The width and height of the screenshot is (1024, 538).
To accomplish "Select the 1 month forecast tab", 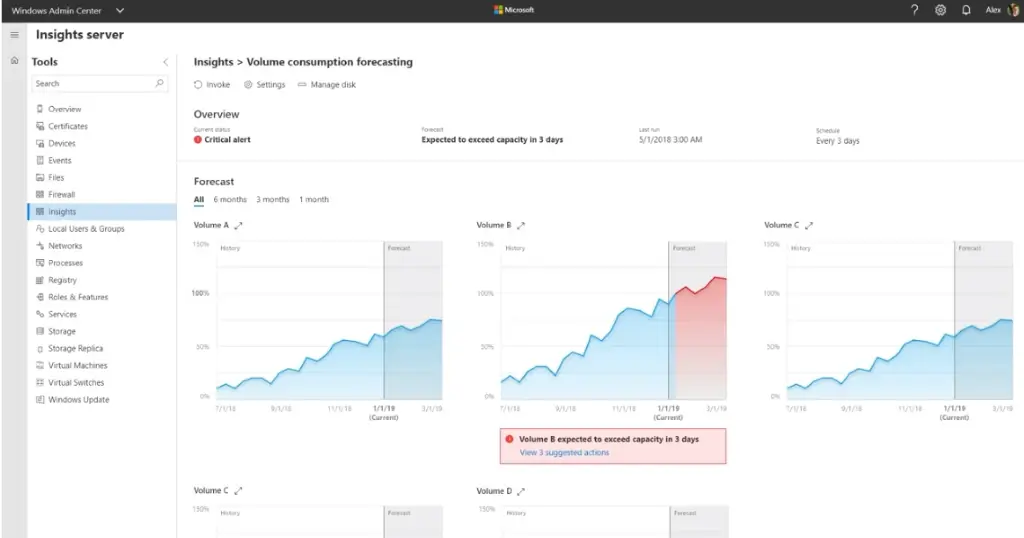I will 314,200.
